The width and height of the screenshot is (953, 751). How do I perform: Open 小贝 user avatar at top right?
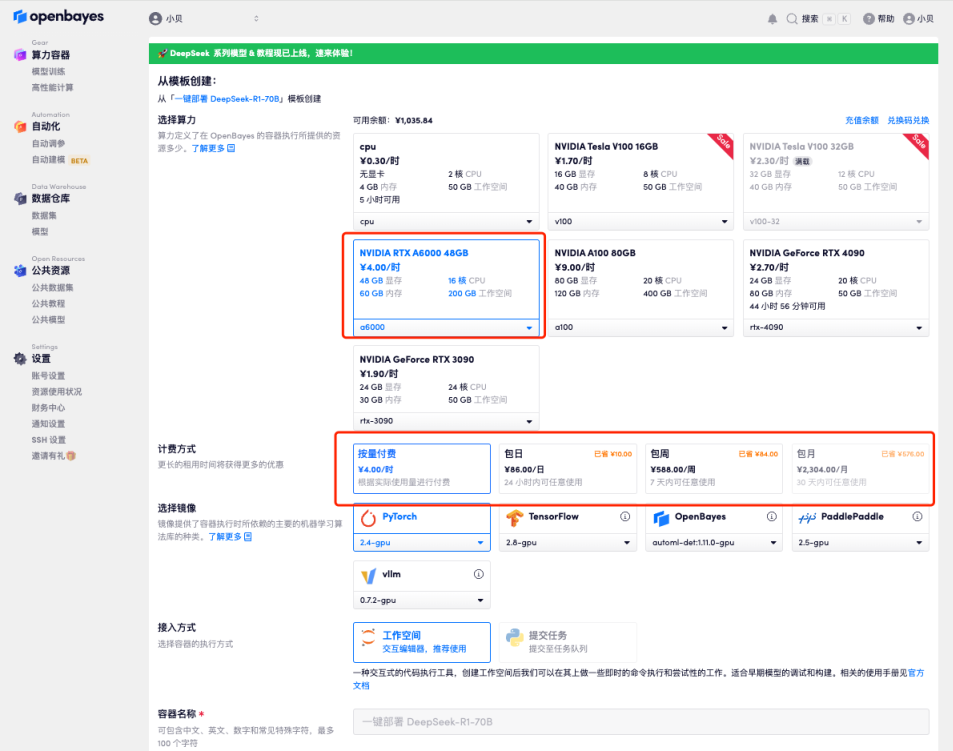[909, 19]
